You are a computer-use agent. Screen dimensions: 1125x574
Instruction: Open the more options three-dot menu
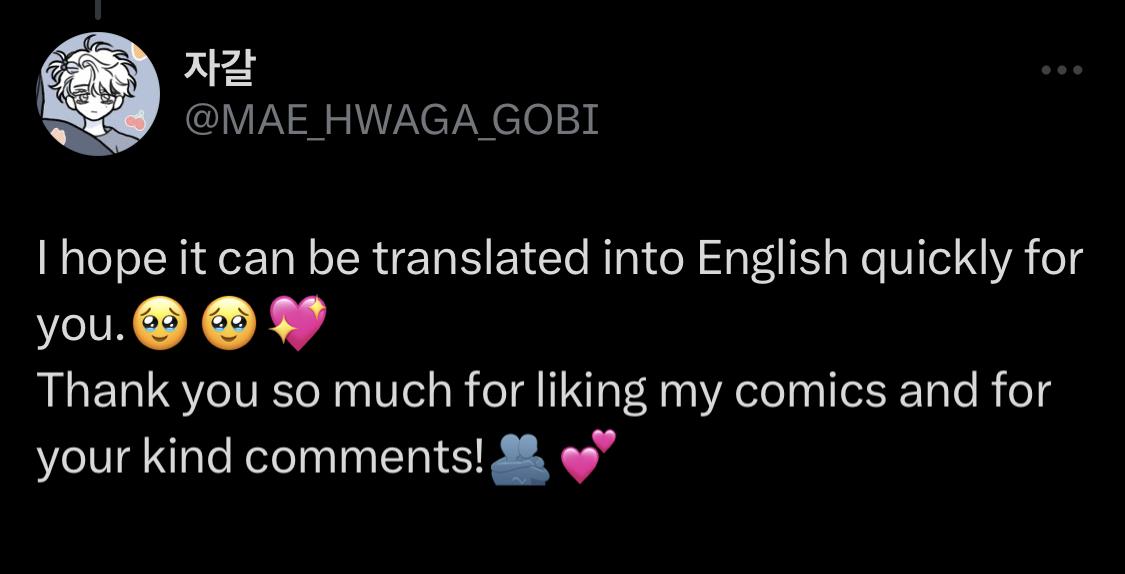tap(1061, 70)
